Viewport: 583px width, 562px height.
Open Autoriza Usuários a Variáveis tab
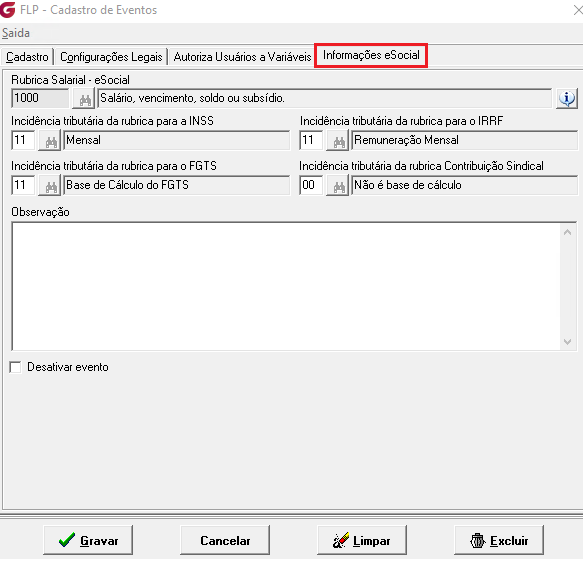[x=242, y=57]
